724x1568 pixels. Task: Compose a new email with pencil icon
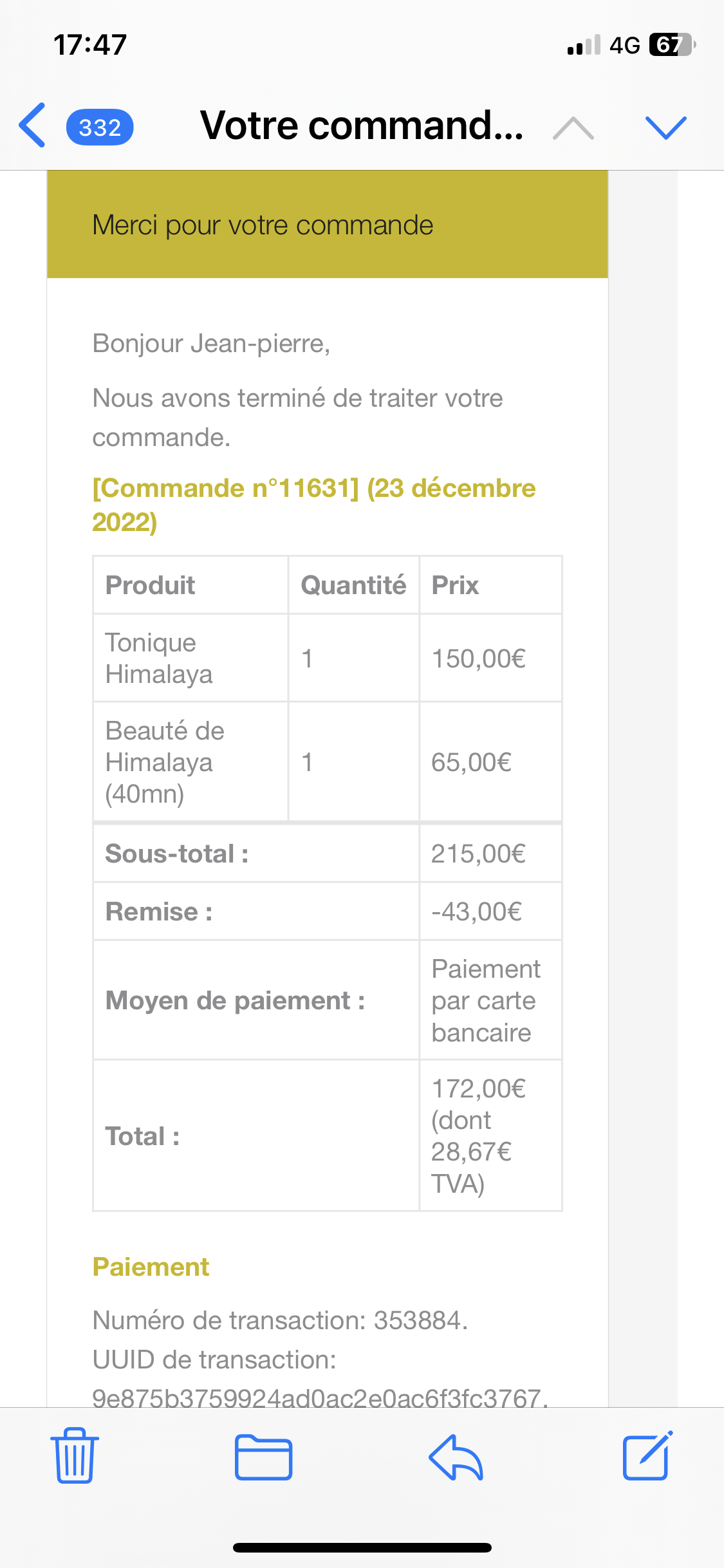click(x=648, y=1455)
